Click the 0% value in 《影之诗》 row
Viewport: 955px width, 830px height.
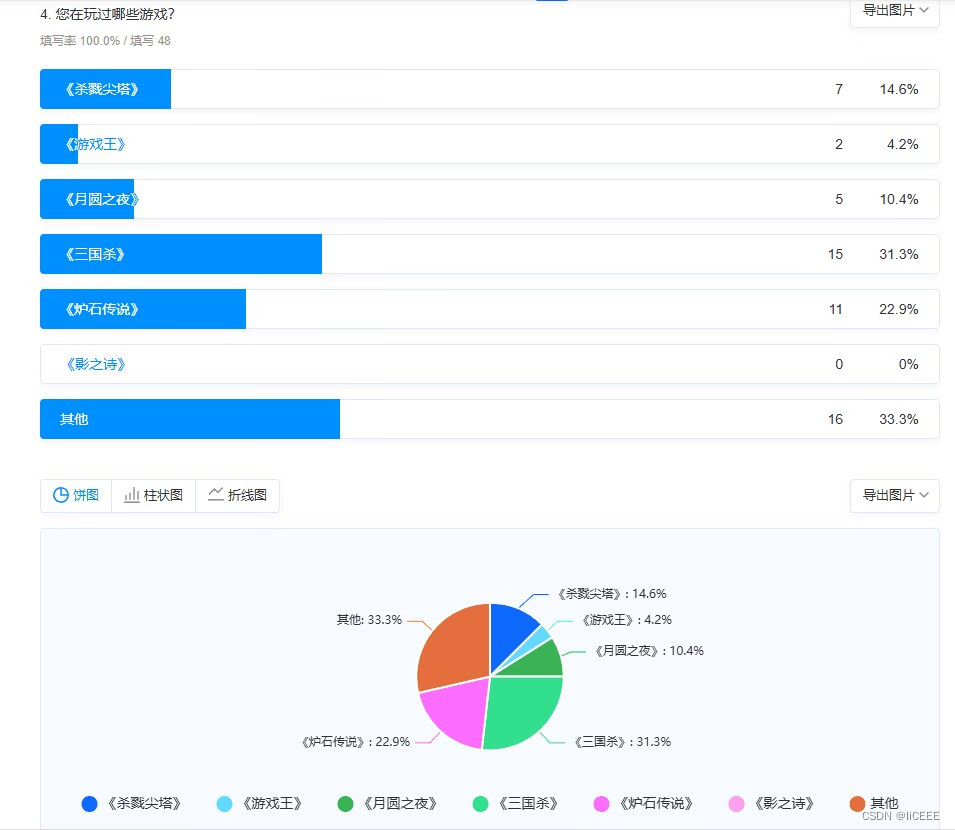pos(909,364)
